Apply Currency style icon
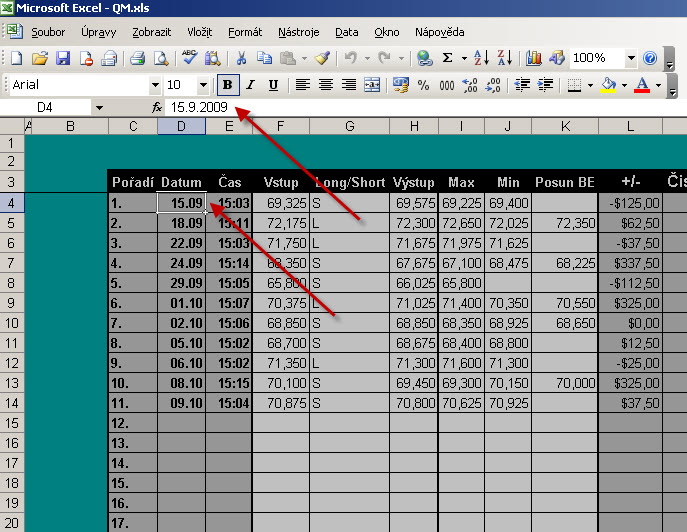 click(400, 85)
